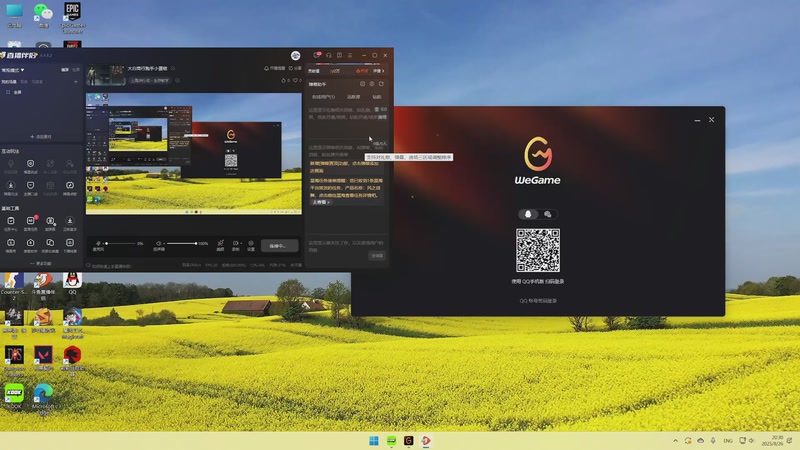The image size is (800, 450).
Task: Switch to the second tab in danmaku assistant
Action: 354,97
